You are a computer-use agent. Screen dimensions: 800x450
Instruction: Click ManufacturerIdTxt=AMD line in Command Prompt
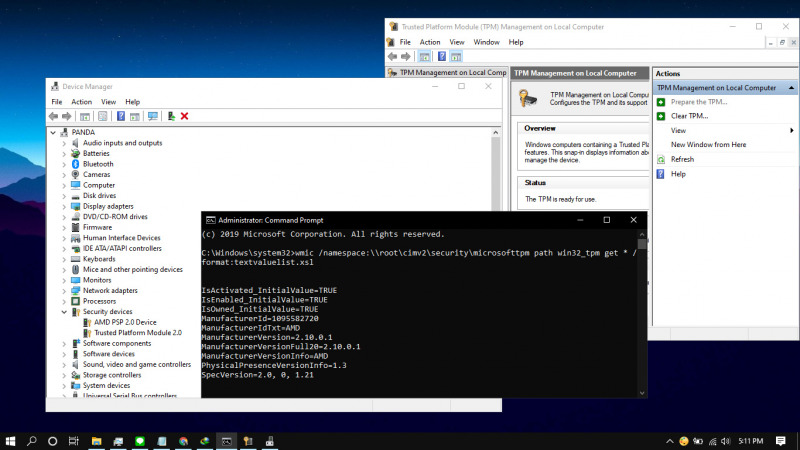click(x=251, y=328)
